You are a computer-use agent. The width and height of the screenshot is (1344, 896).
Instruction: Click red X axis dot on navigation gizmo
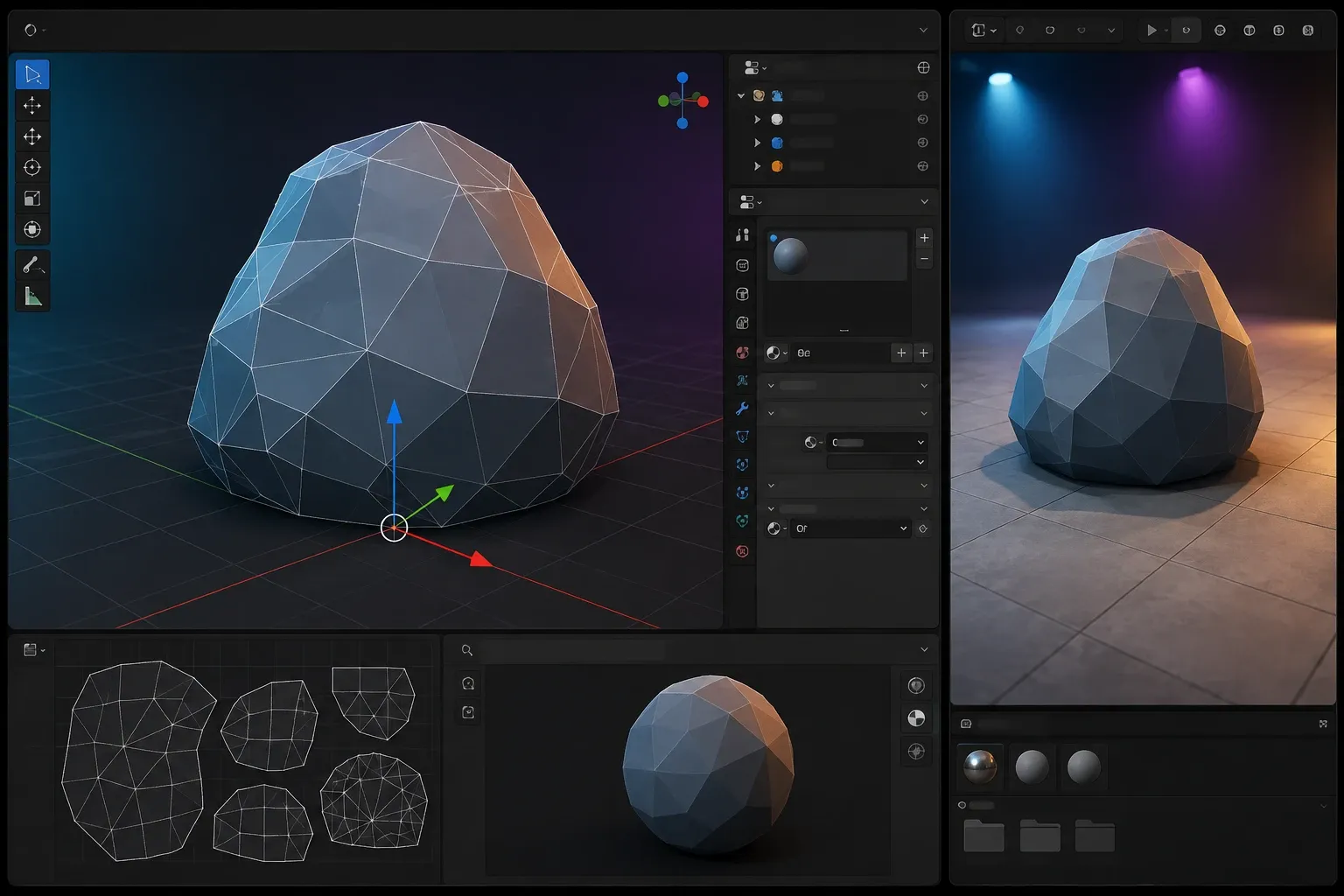click(703, 101)
